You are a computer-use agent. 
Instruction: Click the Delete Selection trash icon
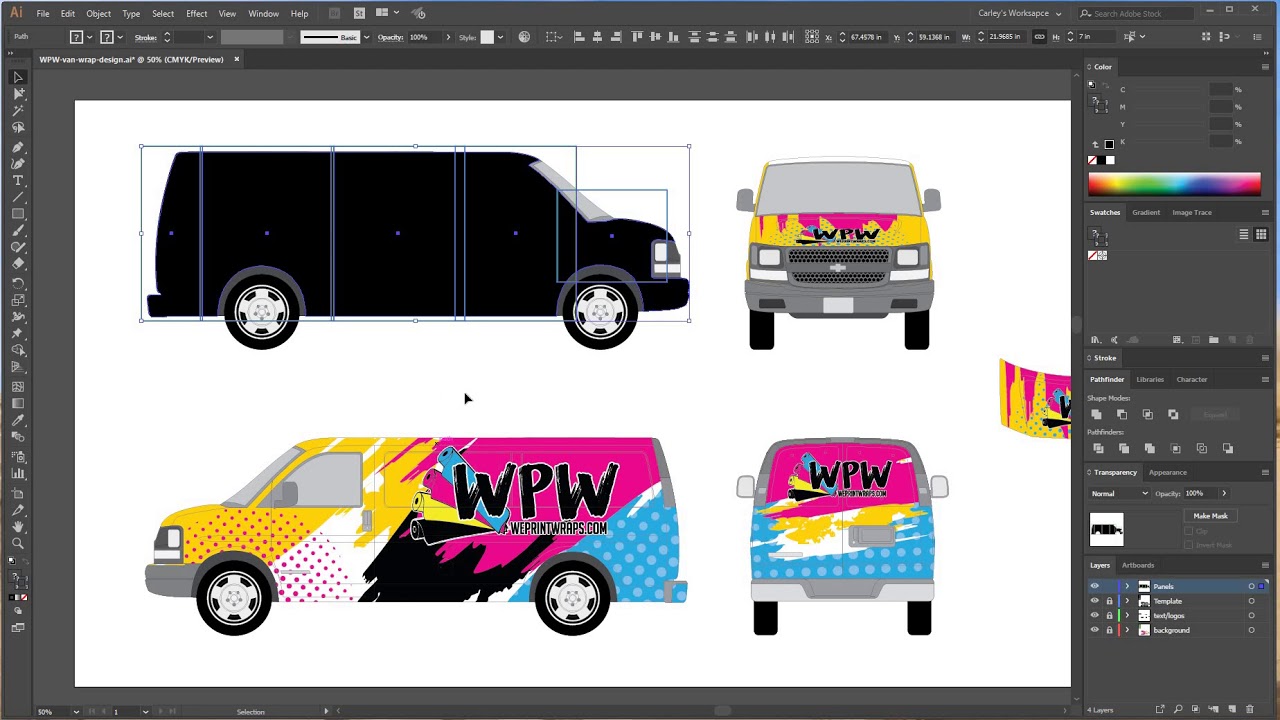[1250, 710]
